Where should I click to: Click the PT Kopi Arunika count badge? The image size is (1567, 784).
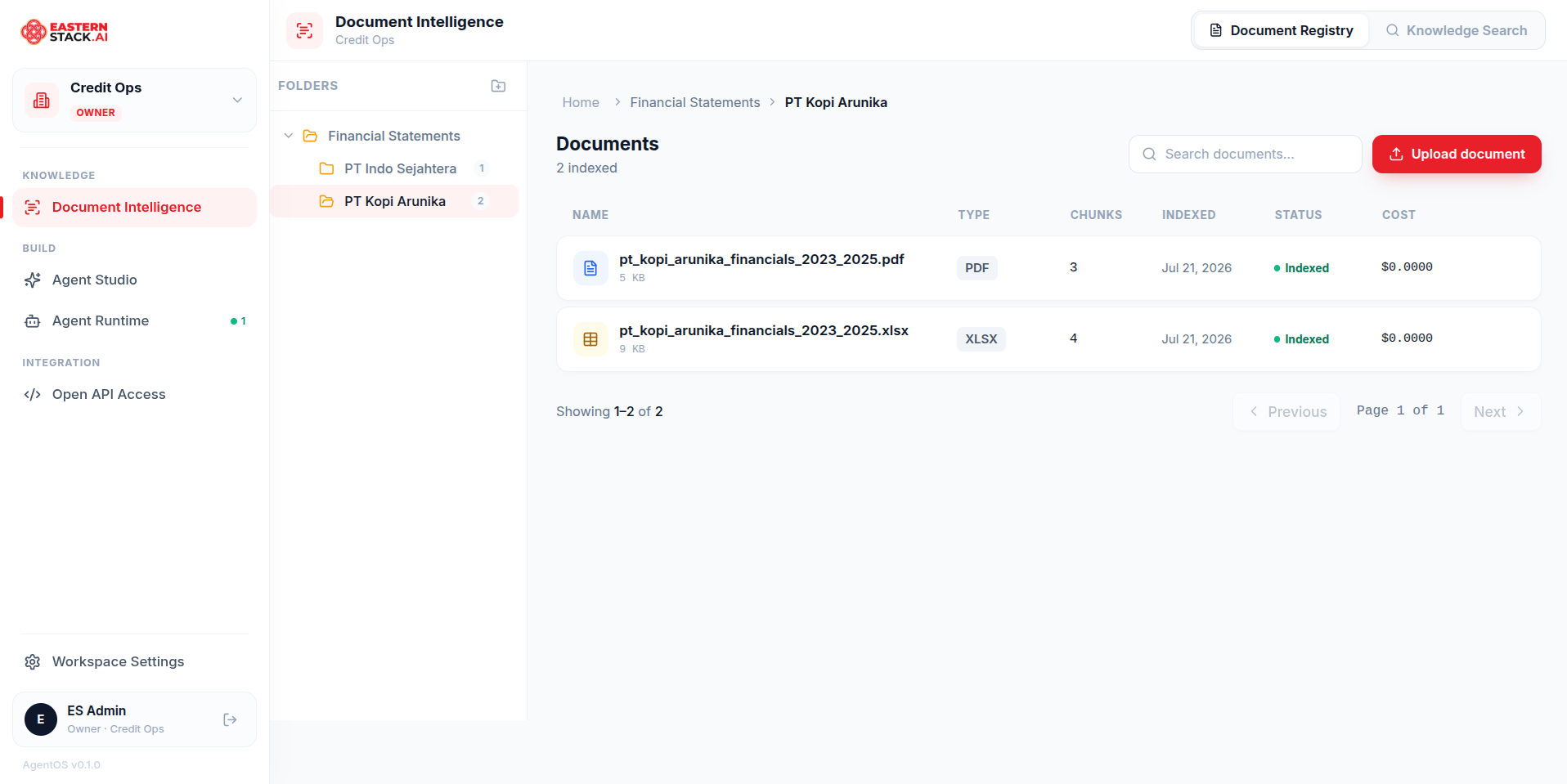click(481, 201)
